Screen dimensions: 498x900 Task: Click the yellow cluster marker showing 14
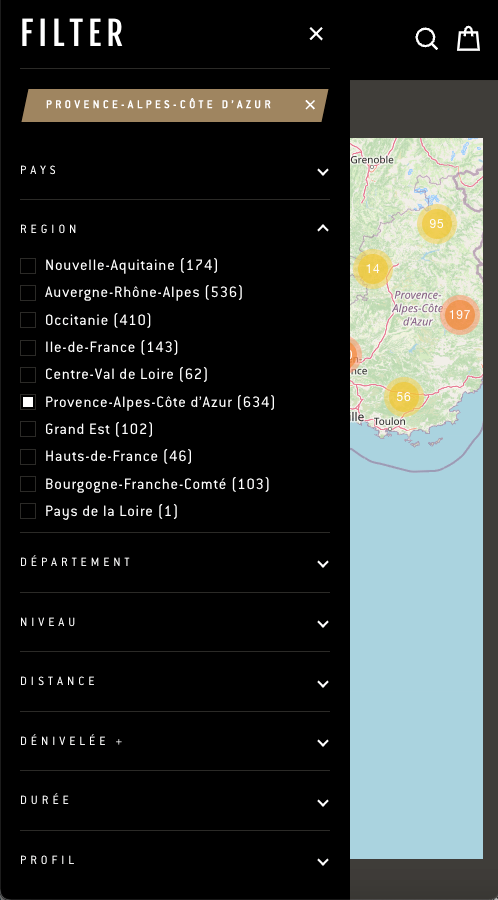pos(372,268)
